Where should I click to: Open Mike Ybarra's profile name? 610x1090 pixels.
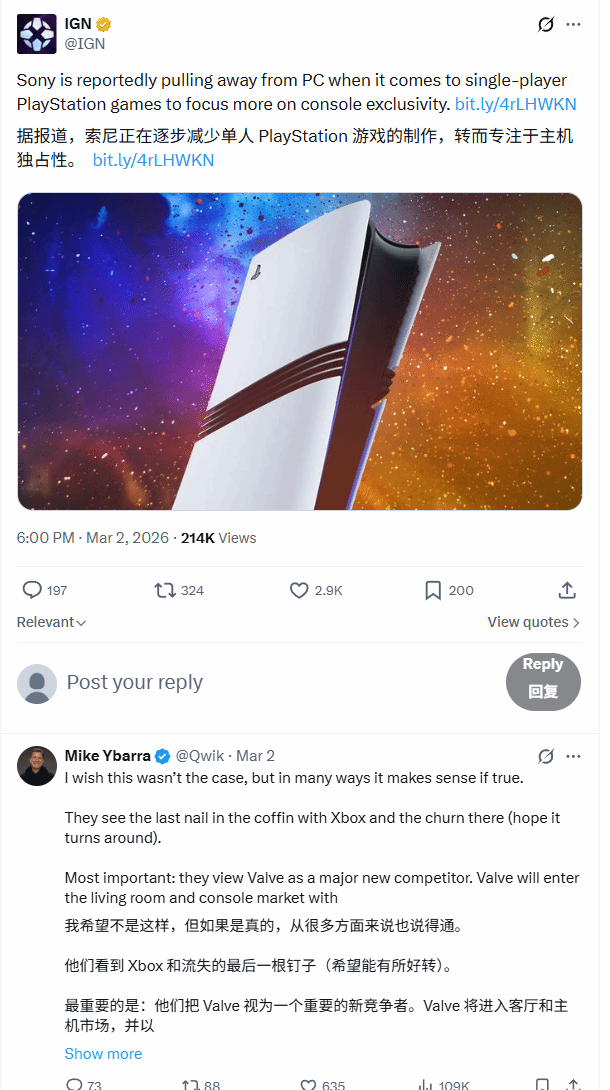108,756
